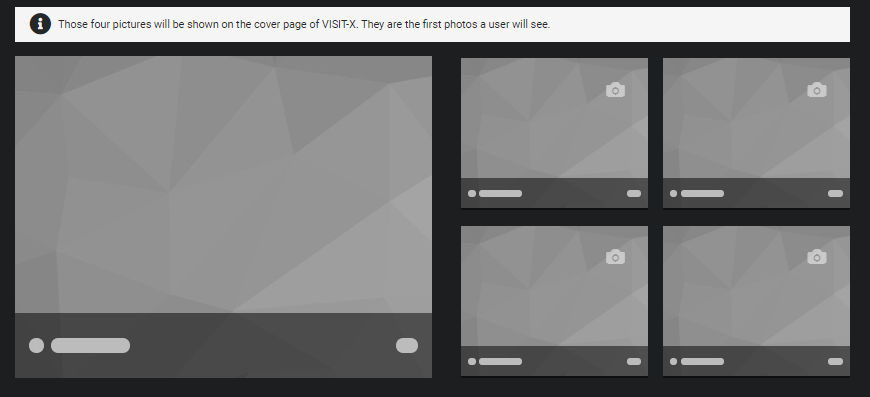Click camera icon on top-left small placeholder
Image resolution: width=870 pixels, height=397 pixels.
(615, 90)
